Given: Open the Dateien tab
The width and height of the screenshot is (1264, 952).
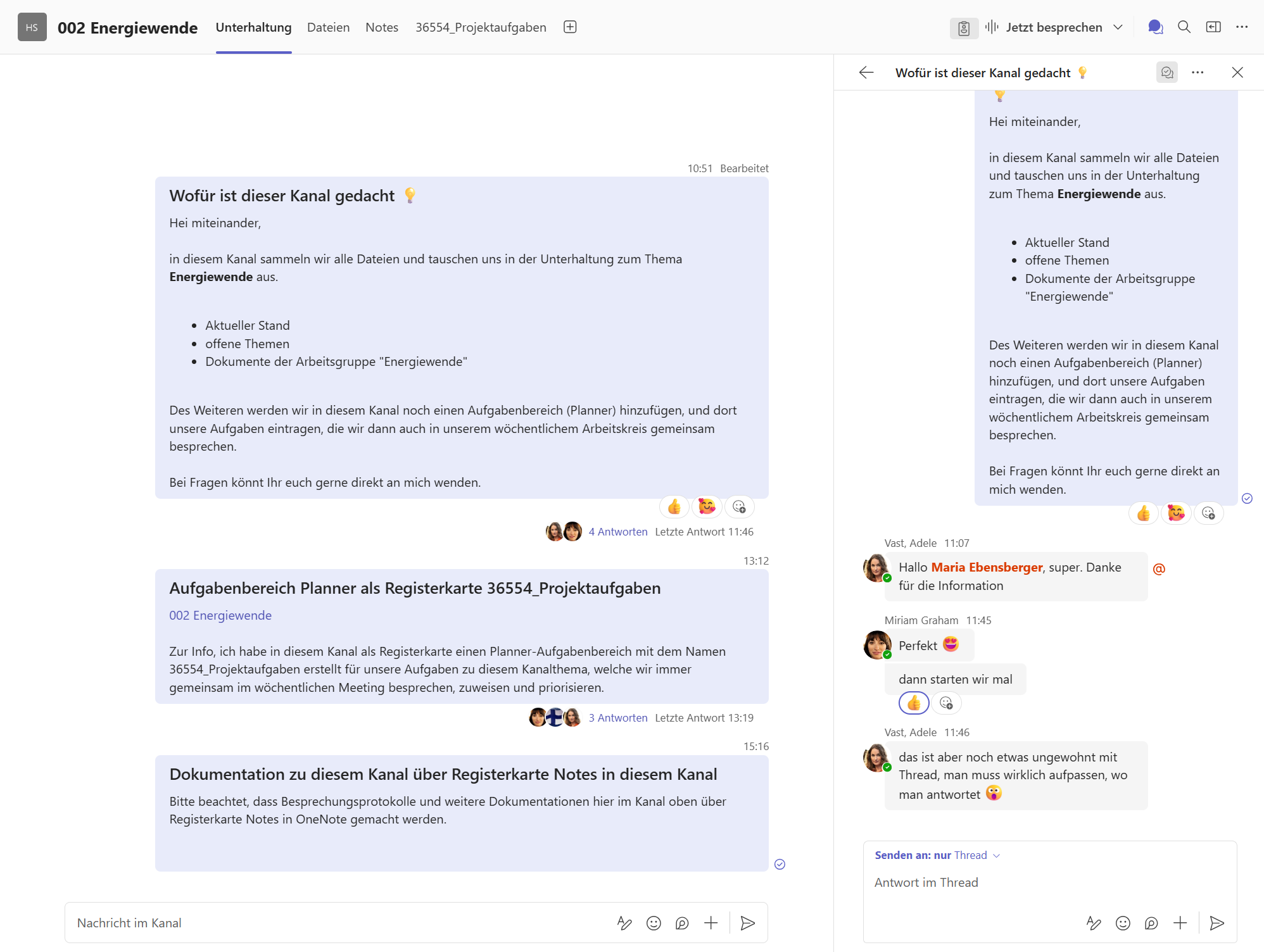Looking at the screenshot, I should (328, 27).
